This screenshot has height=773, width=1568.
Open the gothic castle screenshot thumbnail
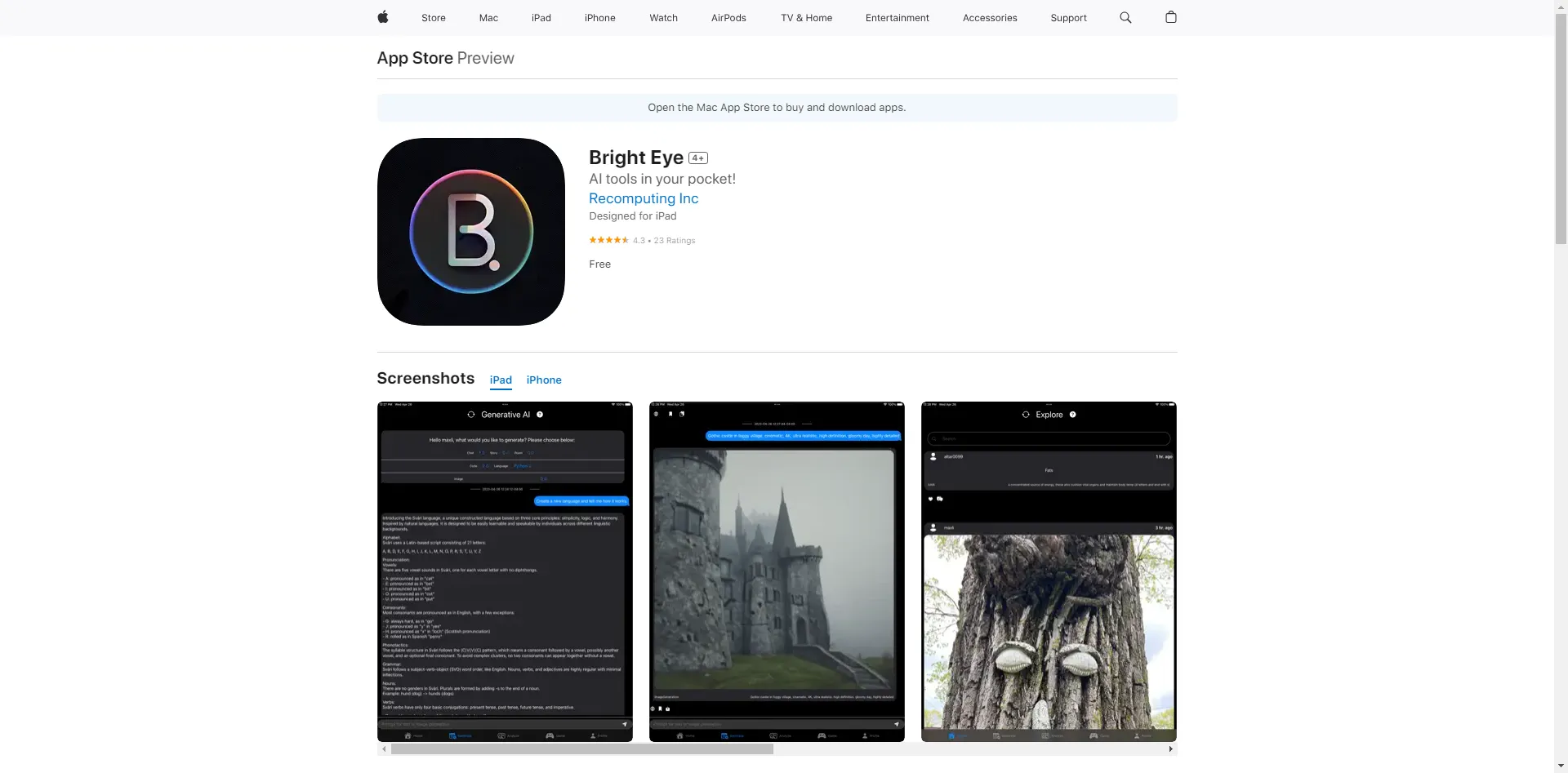(x=777, y=571)
